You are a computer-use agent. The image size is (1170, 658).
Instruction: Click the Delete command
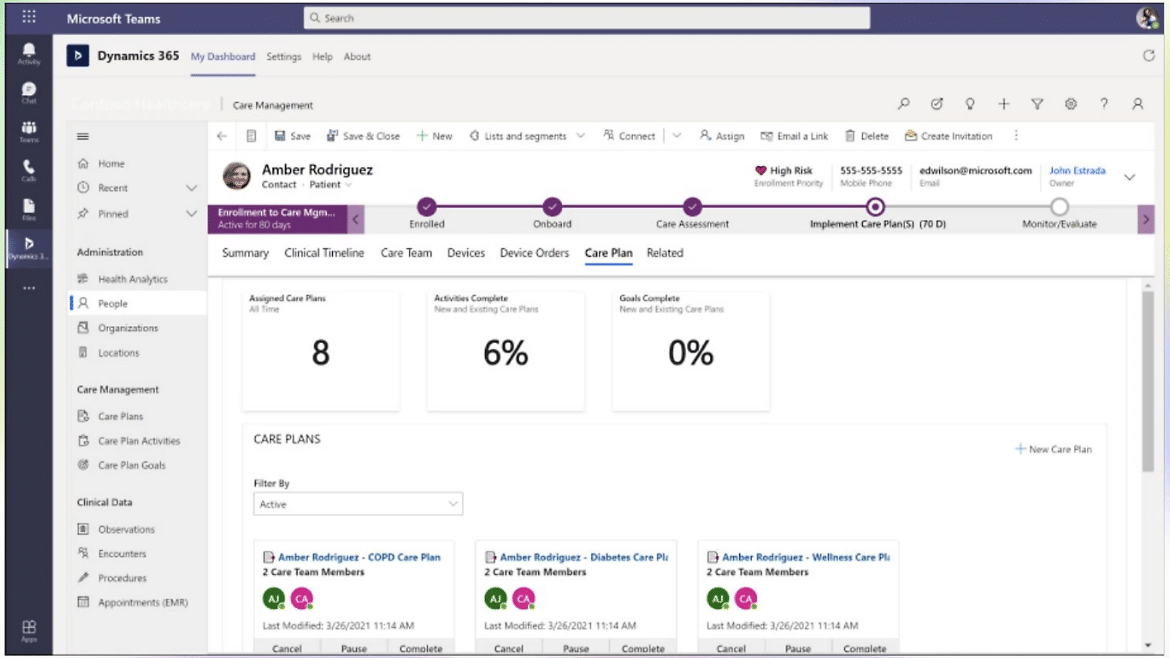(866, 136)
